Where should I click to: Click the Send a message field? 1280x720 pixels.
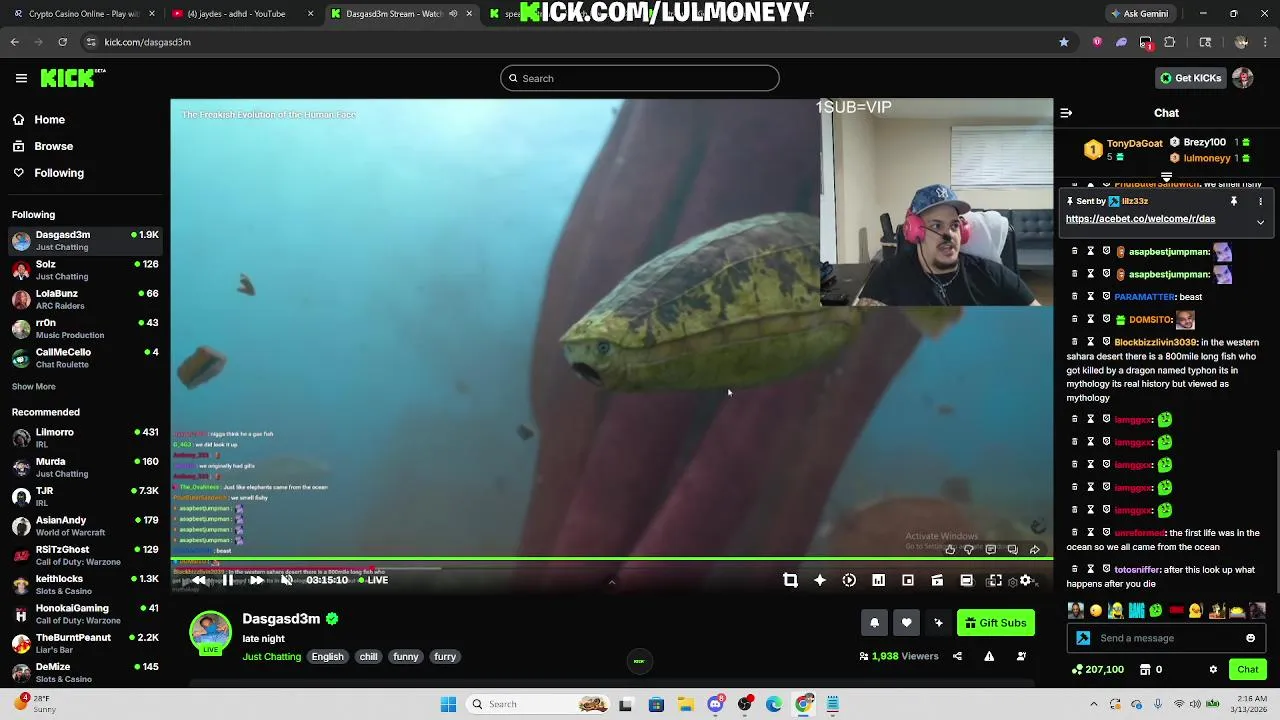pyautogui.click(x=1166, y=638)
